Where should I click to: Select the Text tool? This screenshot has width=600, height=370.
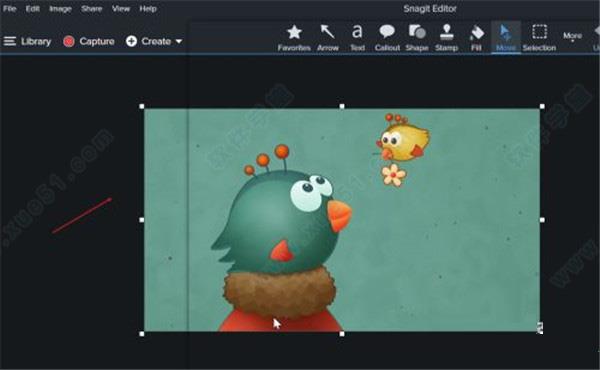click(357, 37)
